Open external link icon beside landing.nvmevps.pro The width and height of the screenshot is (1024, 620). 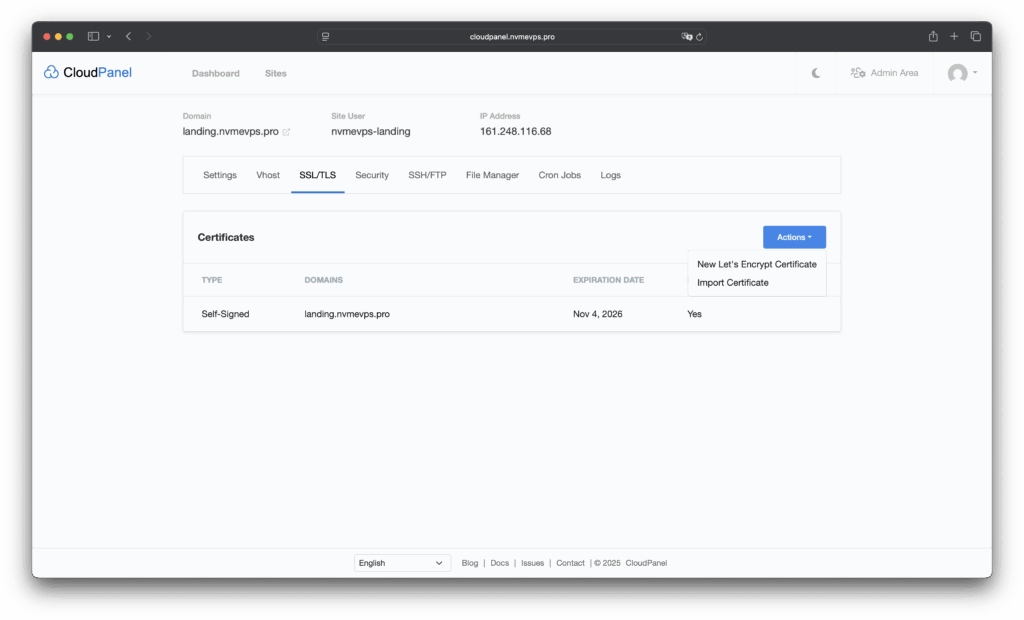287,132
